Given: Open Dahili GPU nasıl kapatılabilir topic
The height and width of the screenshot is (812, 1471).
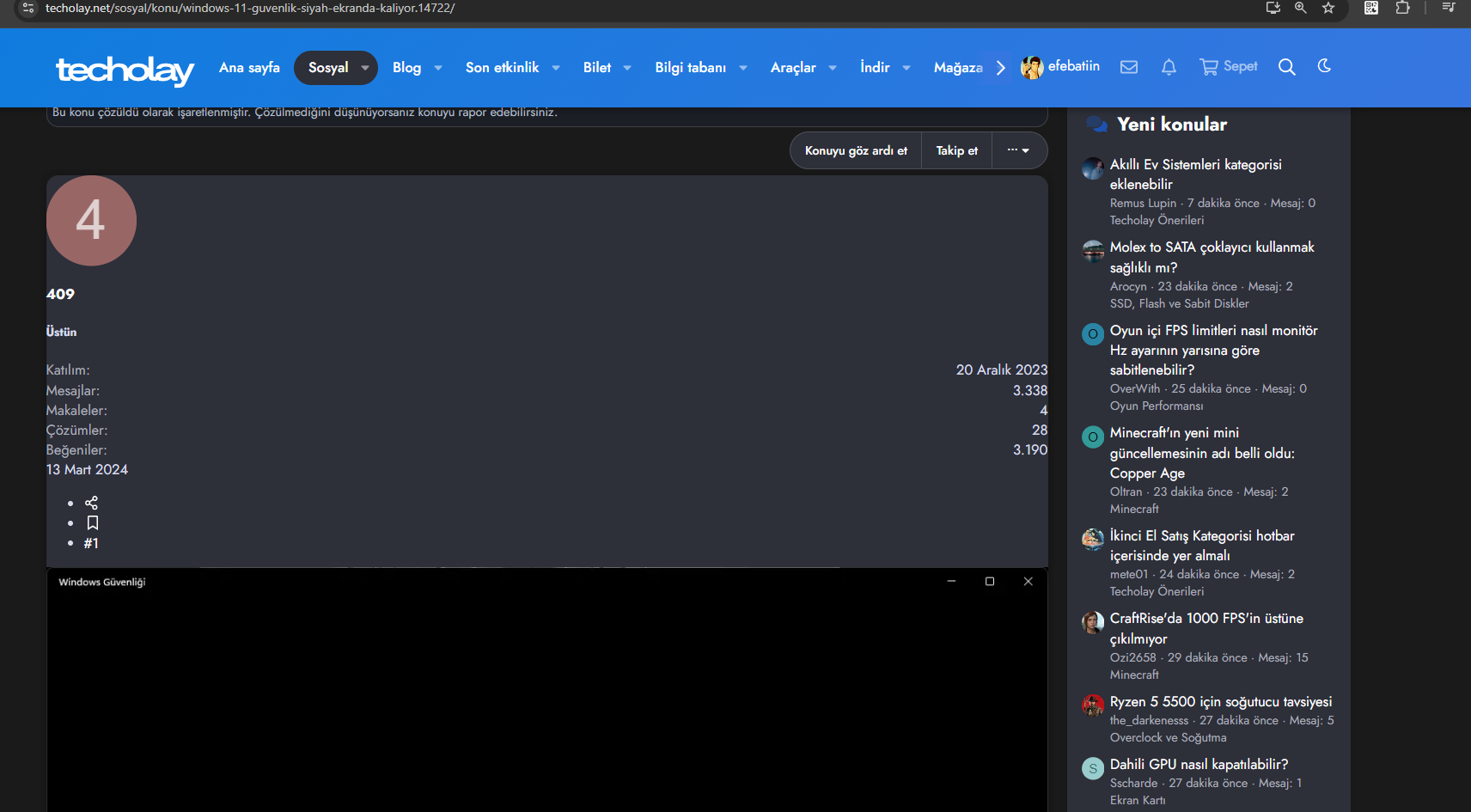Looking at the screenshot, I should click(x=1199, y=764).
